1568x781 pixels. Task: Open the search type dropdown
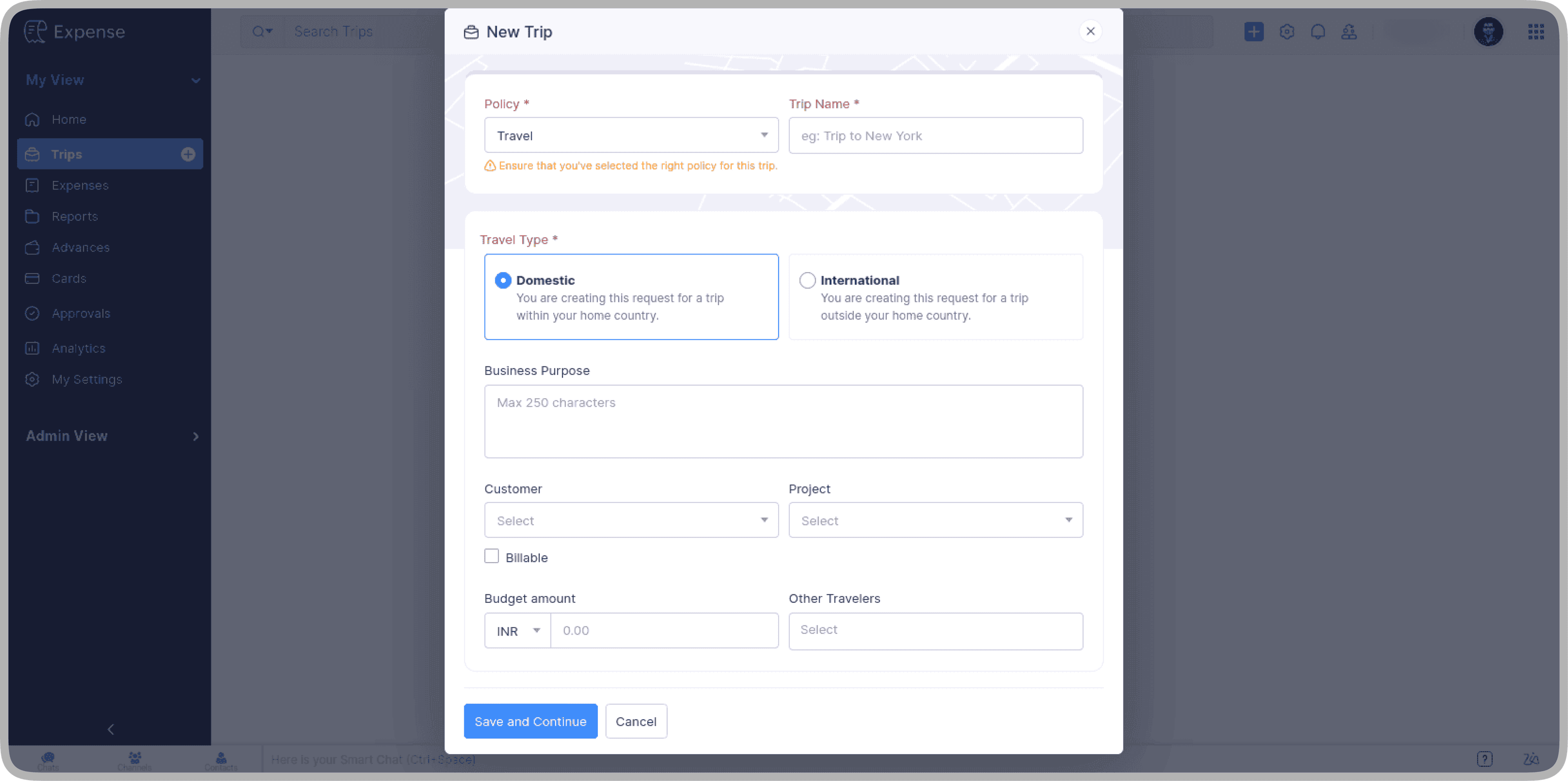pyautogui.click(x=262, y=31)
